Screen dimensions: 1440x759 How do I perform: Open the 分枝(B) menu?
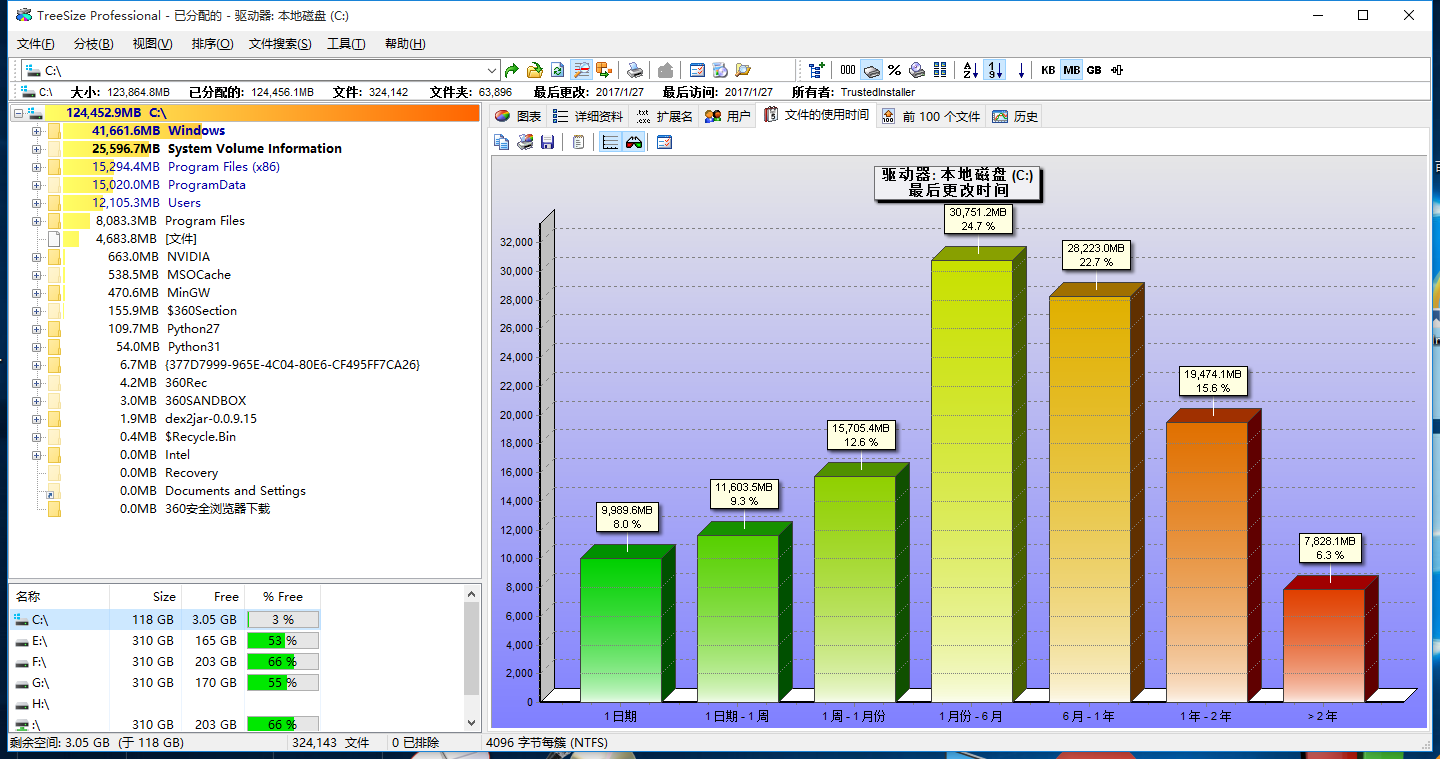(94, 44)
